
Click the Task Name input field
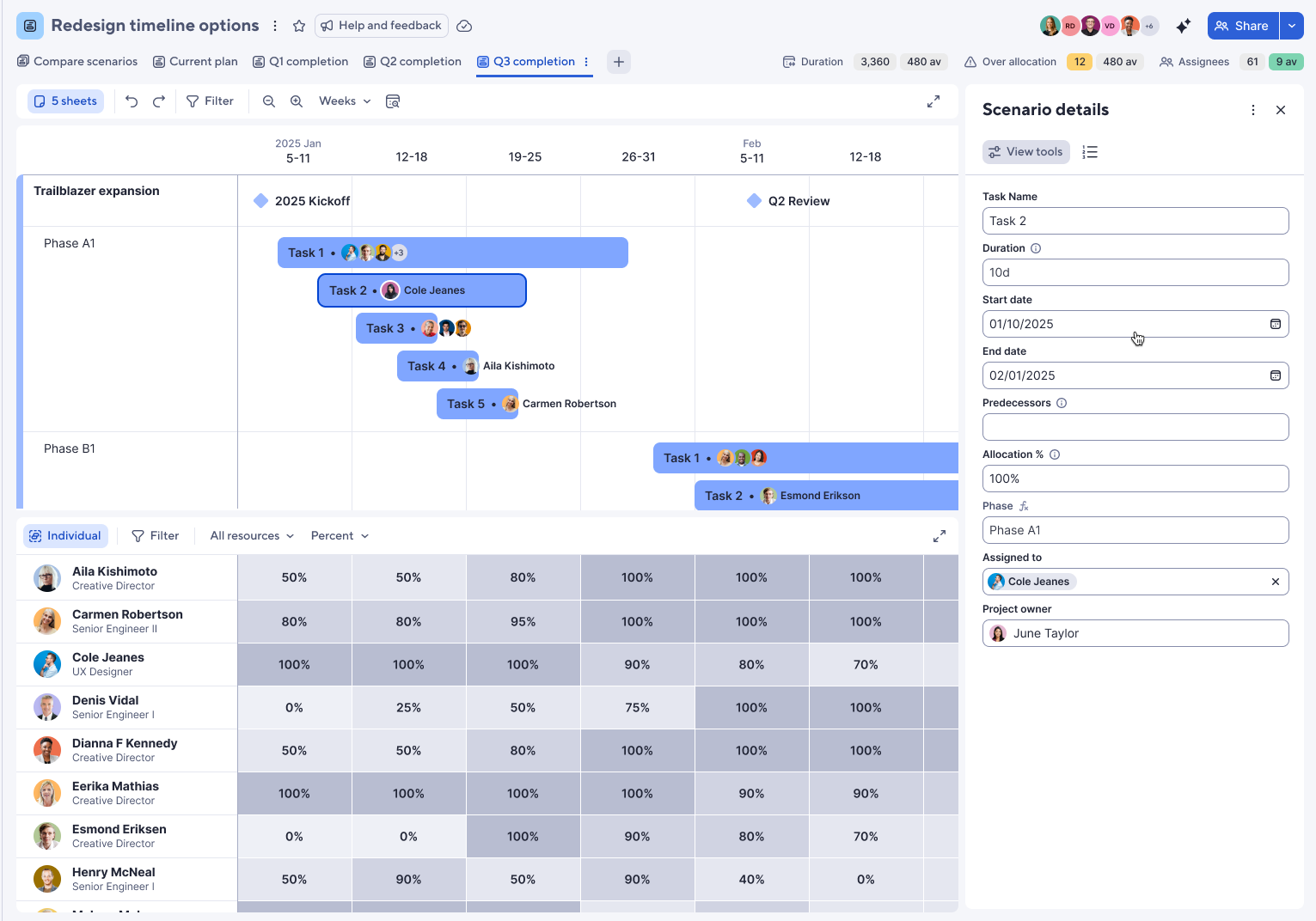click(1135, 221)
